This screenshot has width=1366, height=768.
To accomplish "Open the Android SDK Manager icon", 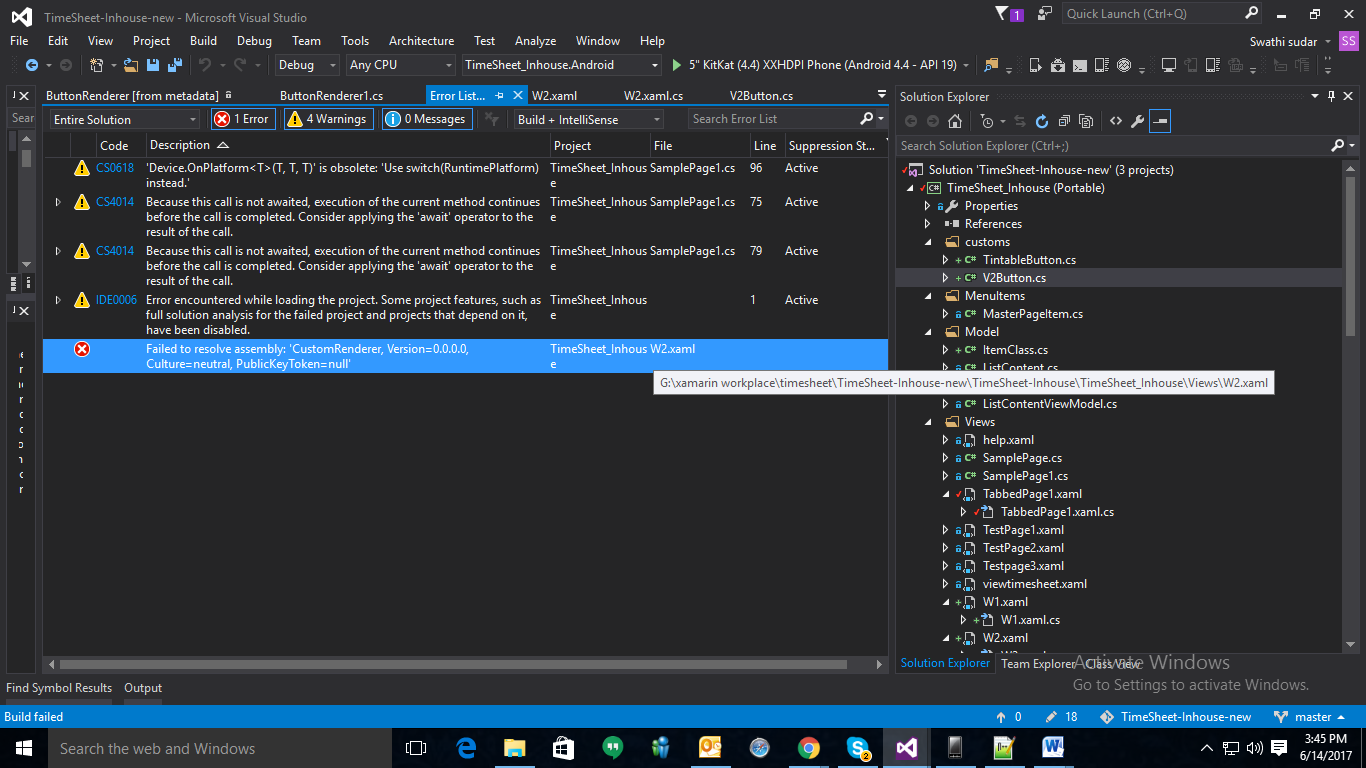I will pyautogui.click(x=1059, y=65).
